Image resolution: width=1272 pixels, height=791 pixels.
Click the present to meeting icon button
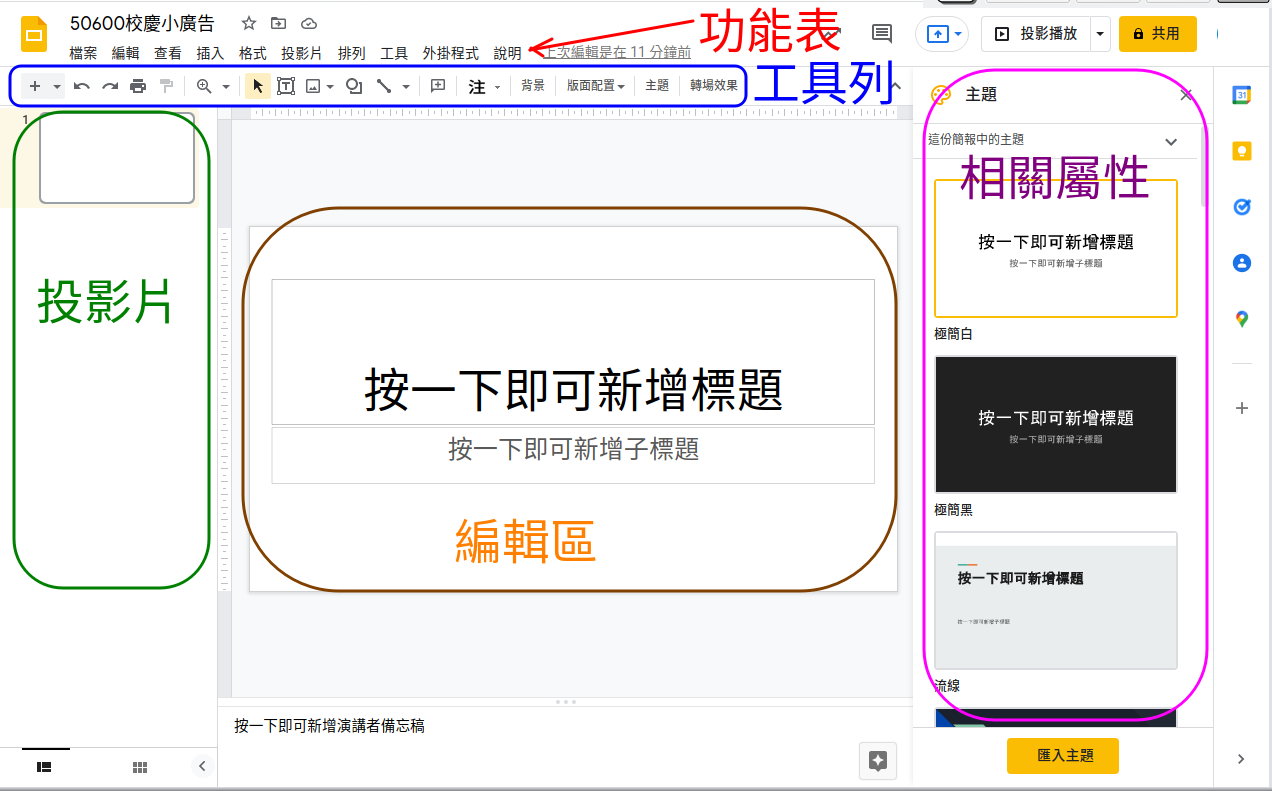[x=941, y=34]
